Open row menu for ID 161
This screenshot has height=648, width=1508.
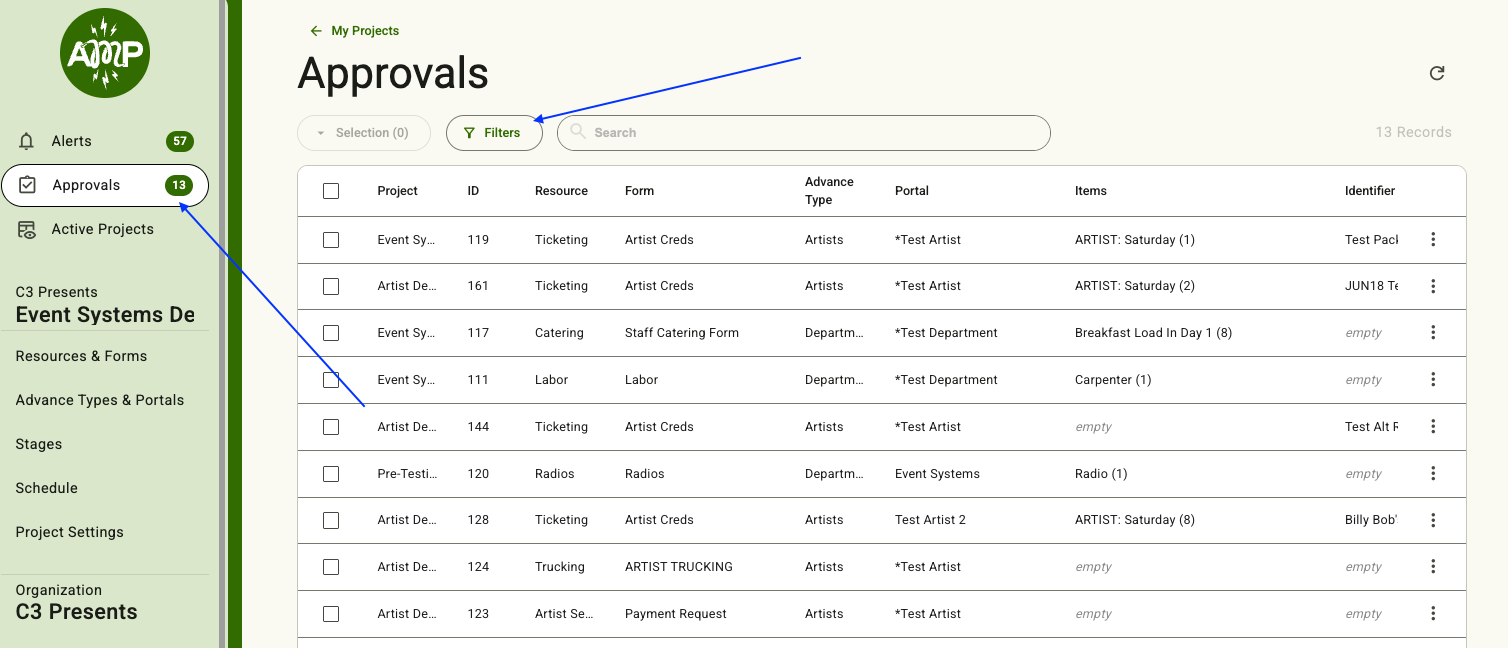pyautogui.click(x=1433, y=286)
